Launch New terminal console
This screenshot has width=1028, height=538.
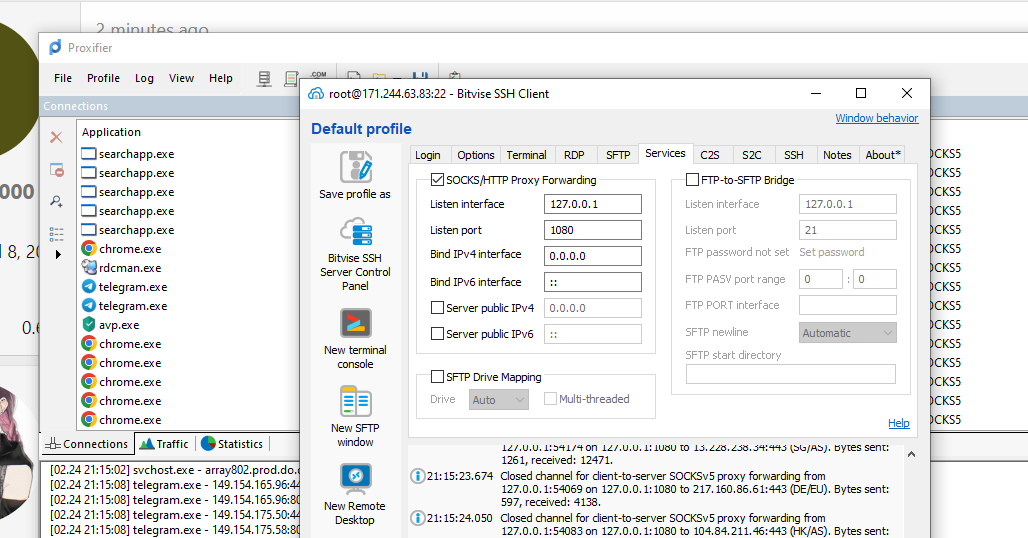coord(355,324)
